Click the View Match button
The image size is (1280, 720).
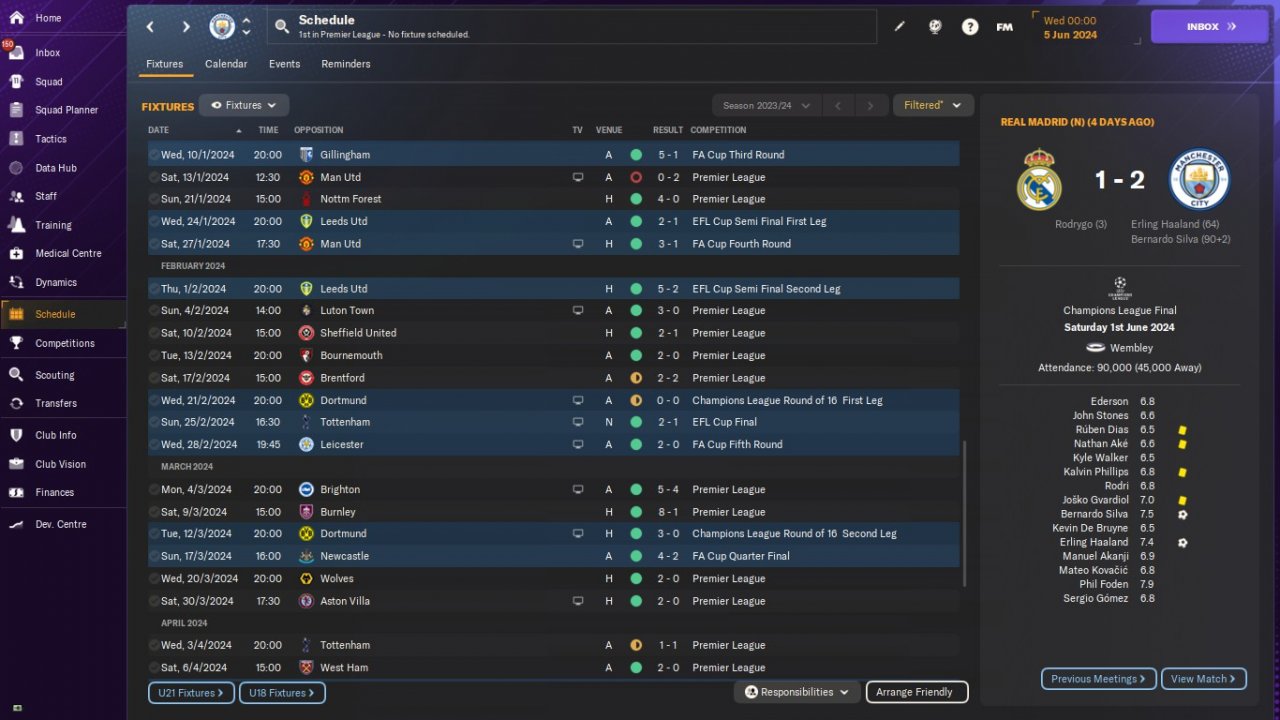(1204, 679)
